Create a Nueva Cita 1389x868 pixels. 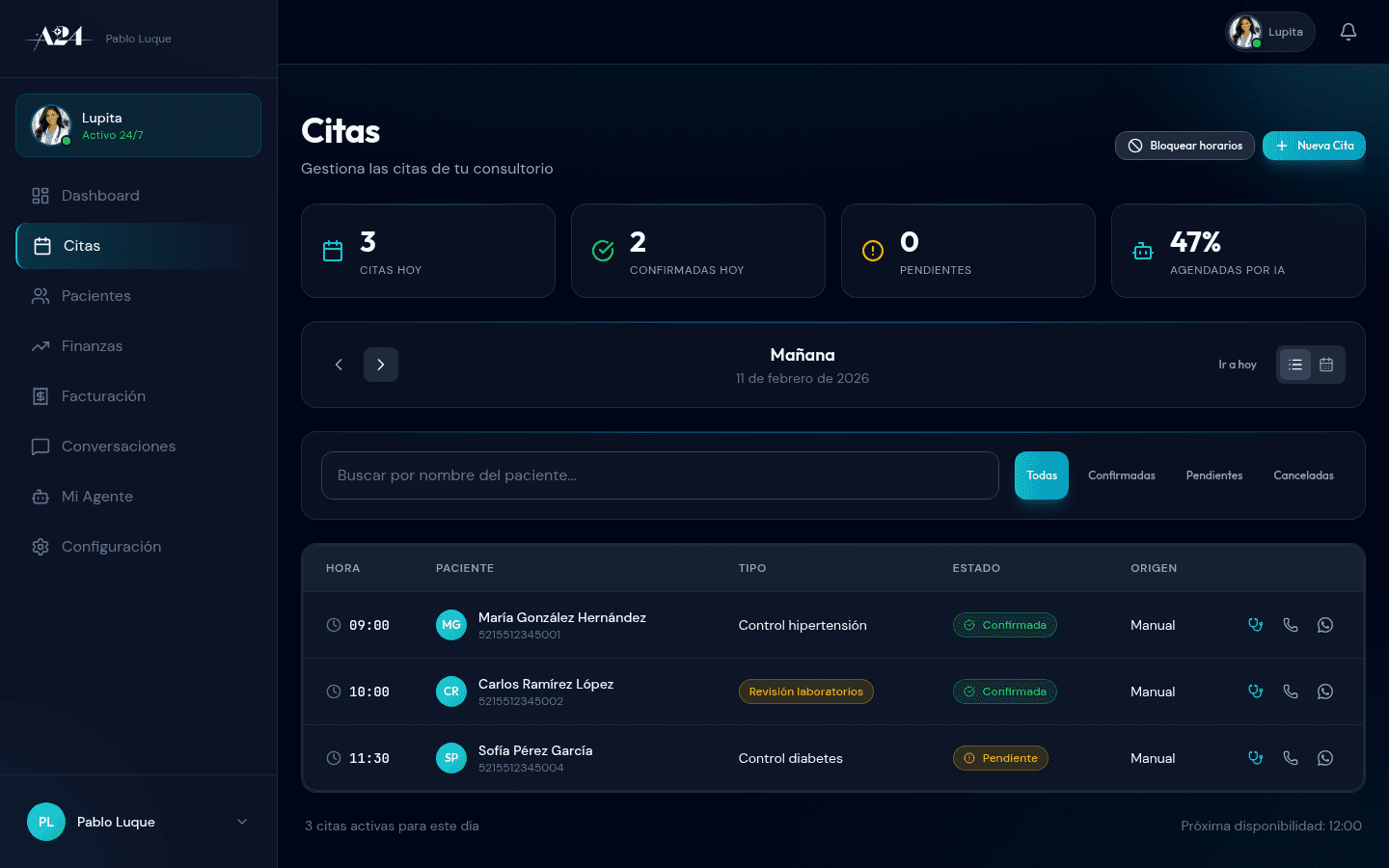pyautogui.click(x=1314, y=146)
